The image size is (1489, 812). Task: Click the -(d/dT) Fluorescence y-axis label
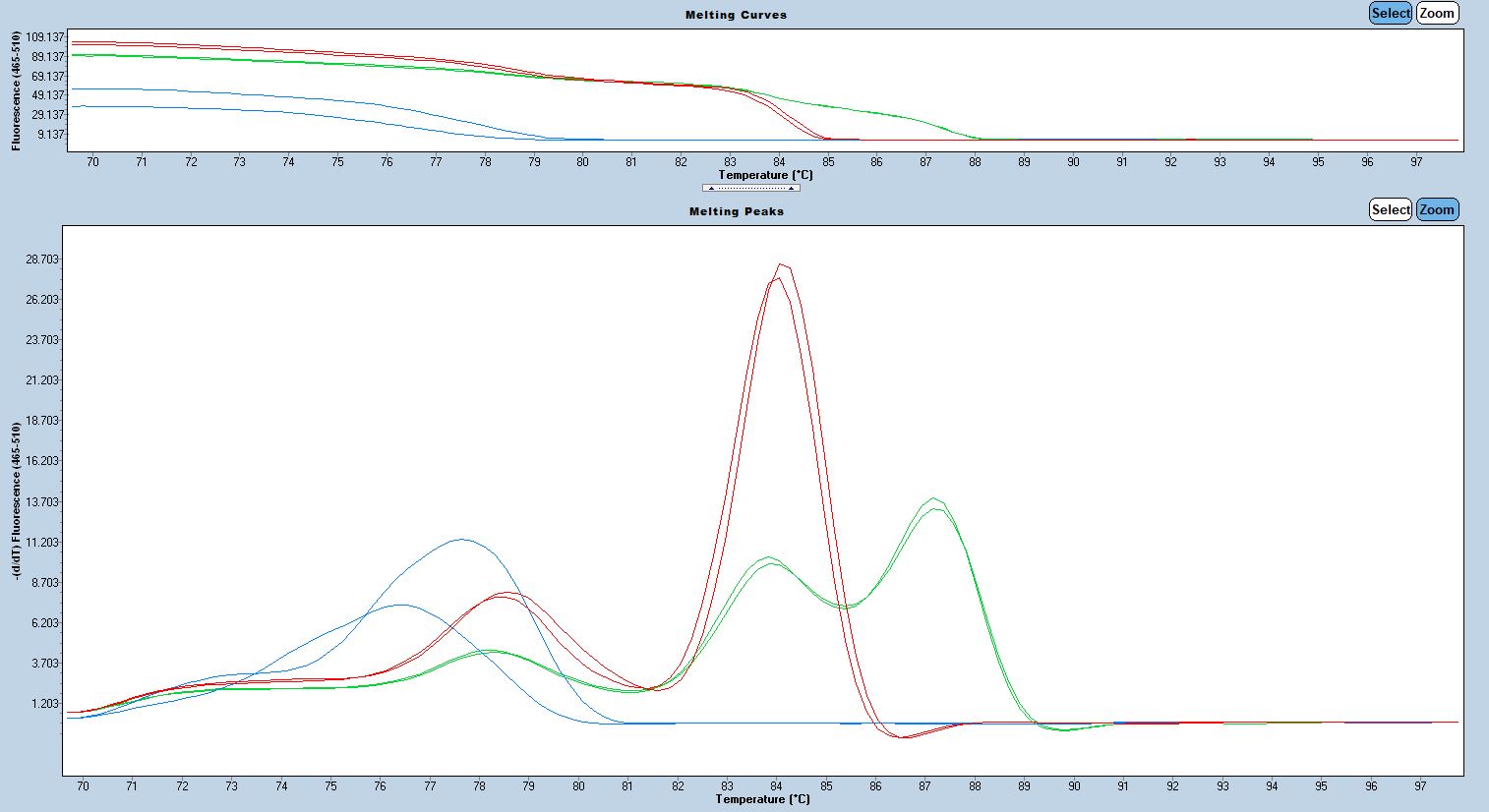[x=16, y=501]
